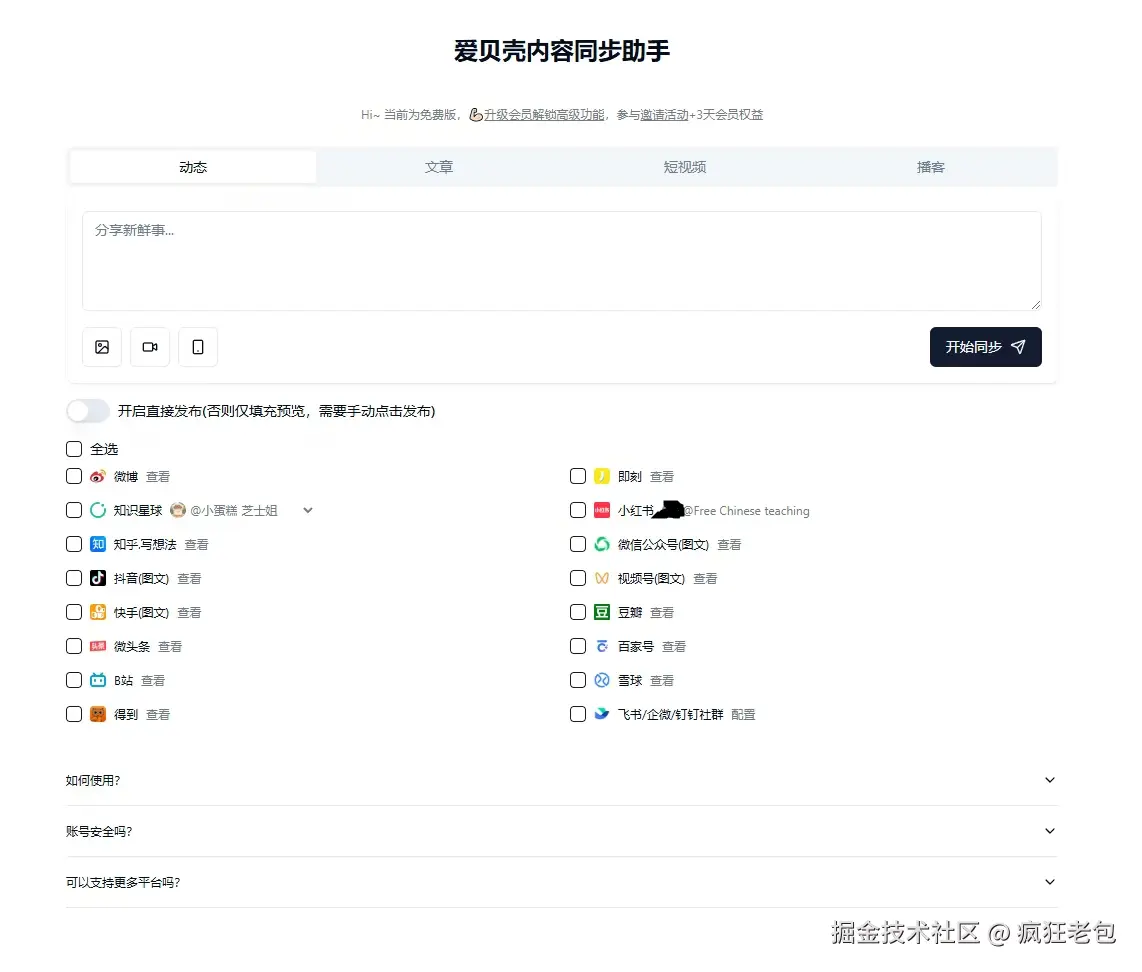Click the mobile phone icon button
The height and width of the screenshot is (972, 1142).
pos(198,347)
